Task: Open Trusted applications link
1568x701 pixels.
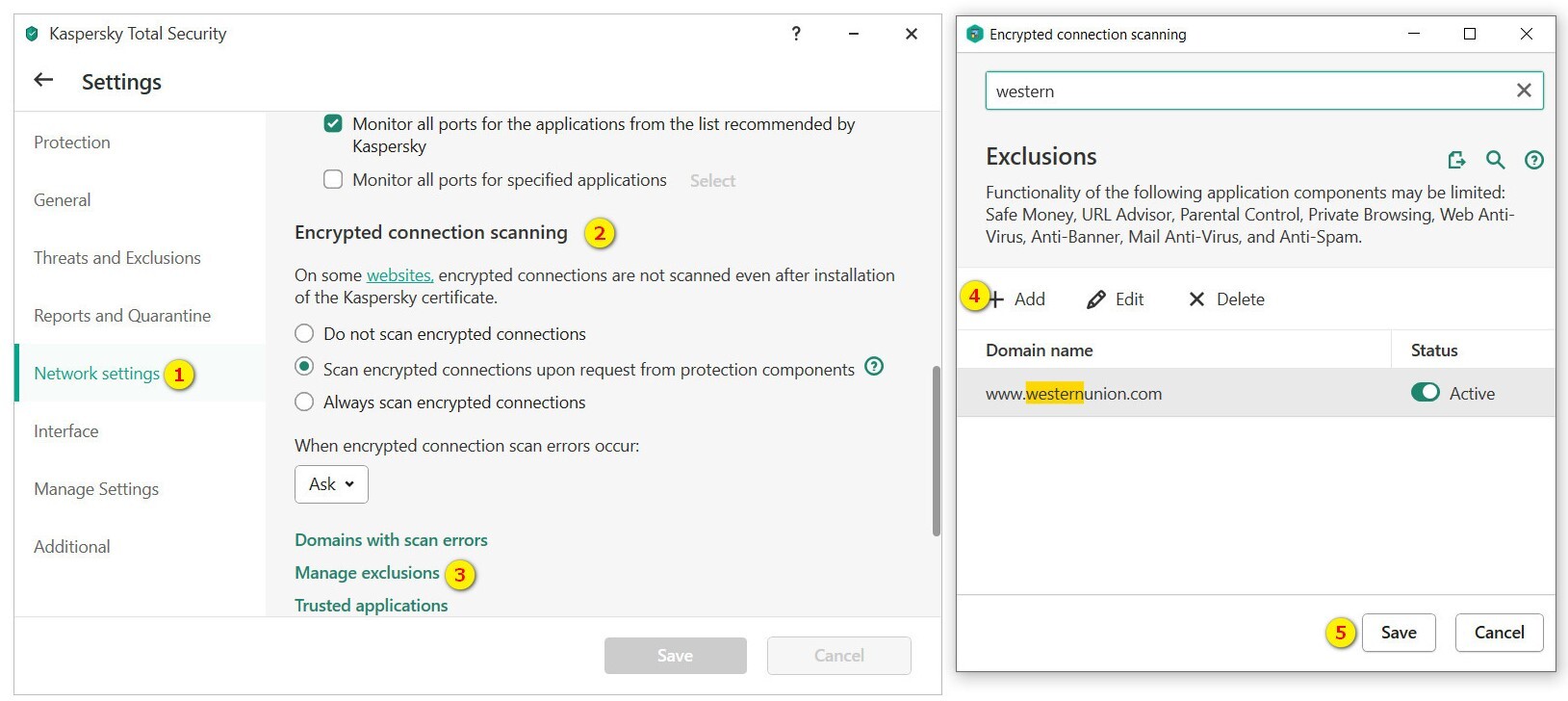Action: [371, 606]
